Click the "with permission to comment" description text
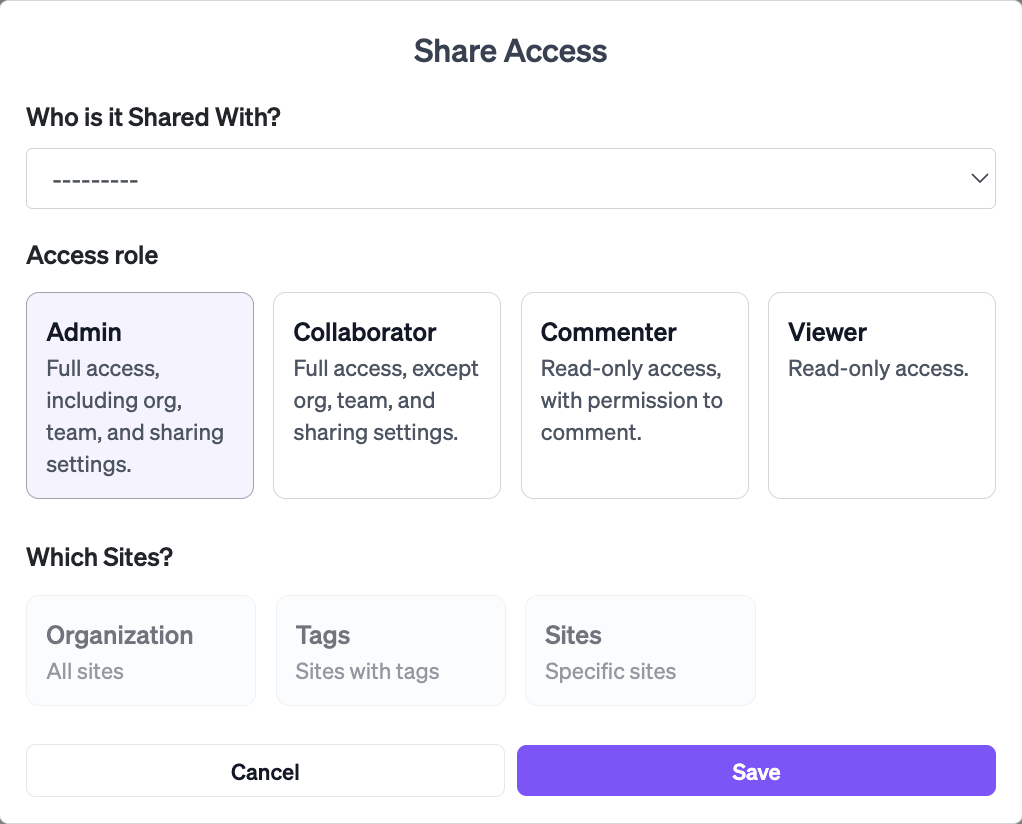The width and height of the screenshot is (1022, 824). [631, 416]
